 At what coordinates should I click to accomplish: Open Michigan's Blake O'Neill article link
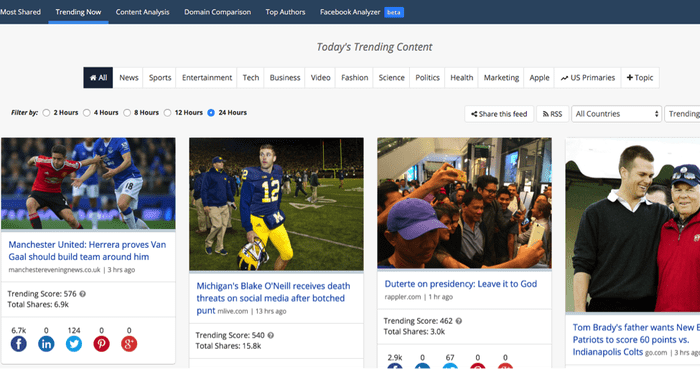point(273,298)
